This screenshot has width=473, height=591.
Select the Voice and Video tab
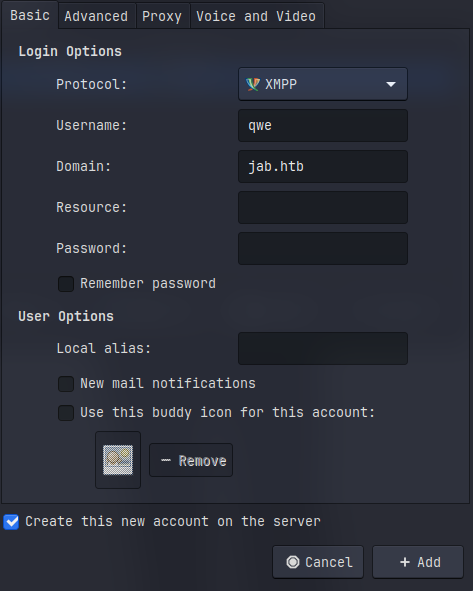[x=256, y=16]
